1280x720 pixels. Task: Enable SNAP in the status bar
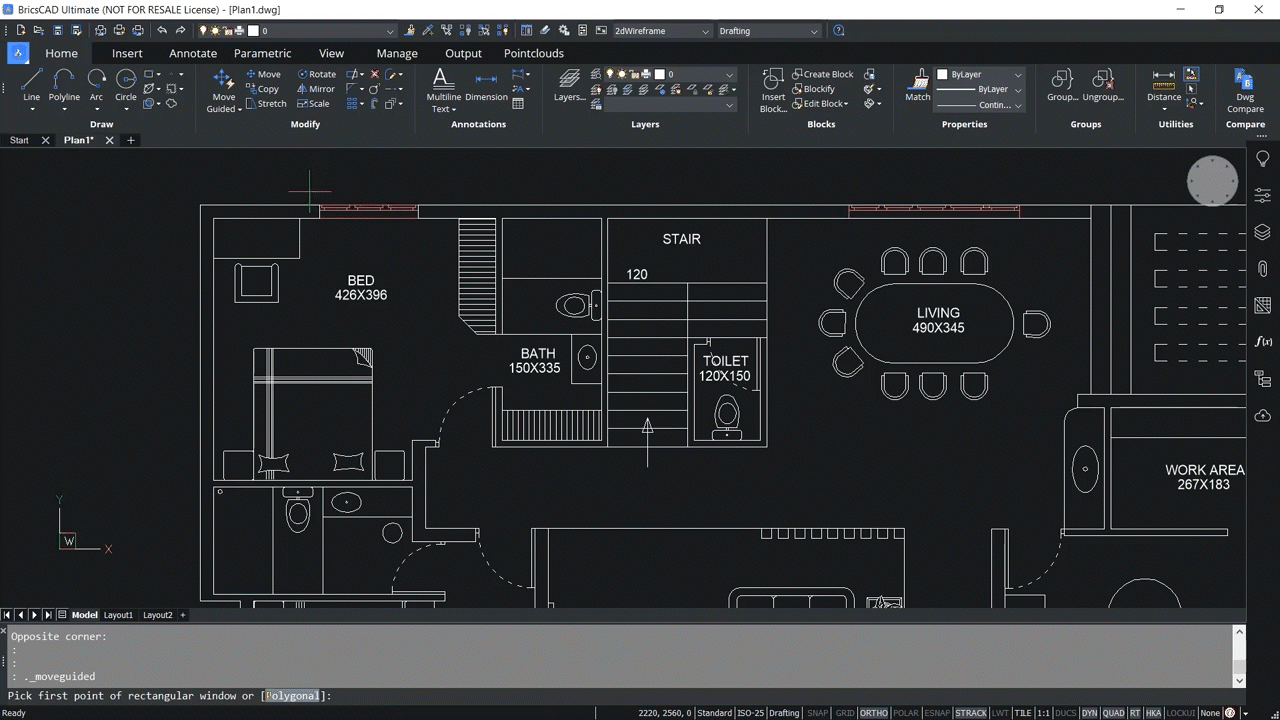click(x=817, y=712)
